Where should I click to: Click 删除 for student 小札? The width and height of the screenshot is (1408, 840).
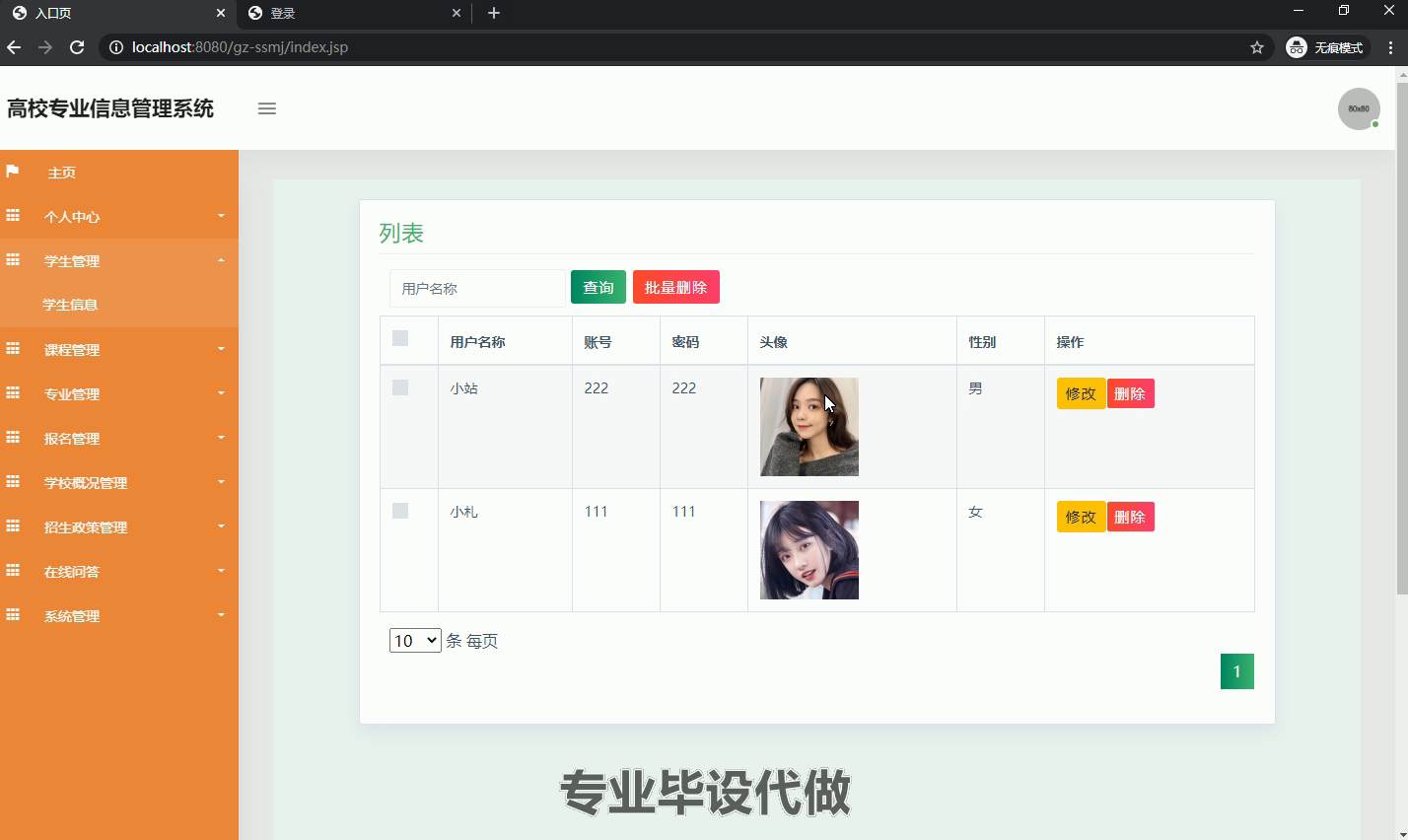1130,517
